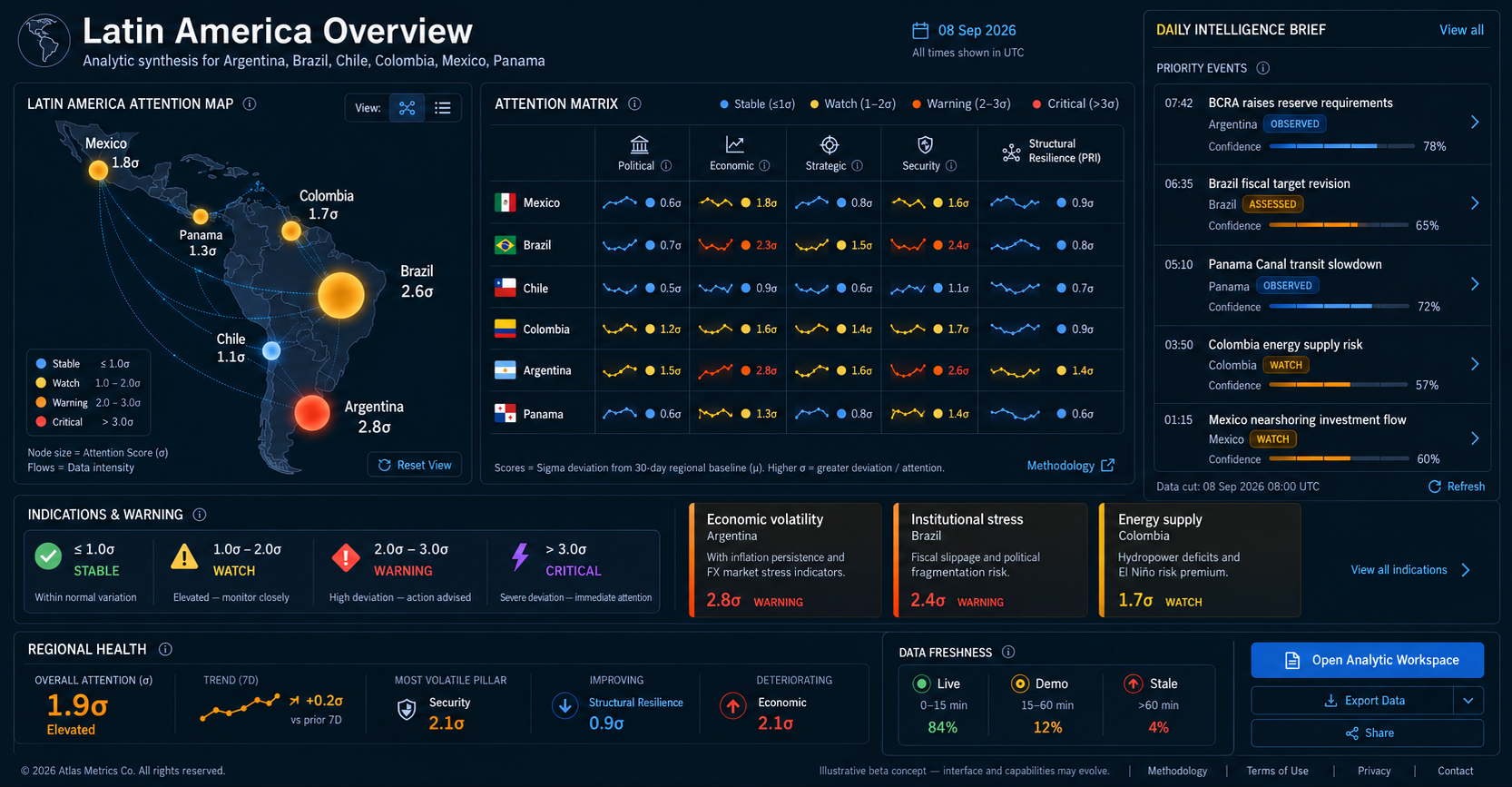1512x787 pixels.
Task: Open info icon next to Economic column
Action: point(764,165)
